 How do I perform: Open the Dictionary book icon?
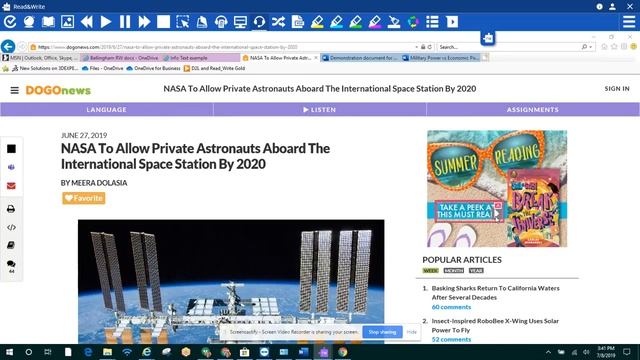pyautogui.click(x=48, y=22)
